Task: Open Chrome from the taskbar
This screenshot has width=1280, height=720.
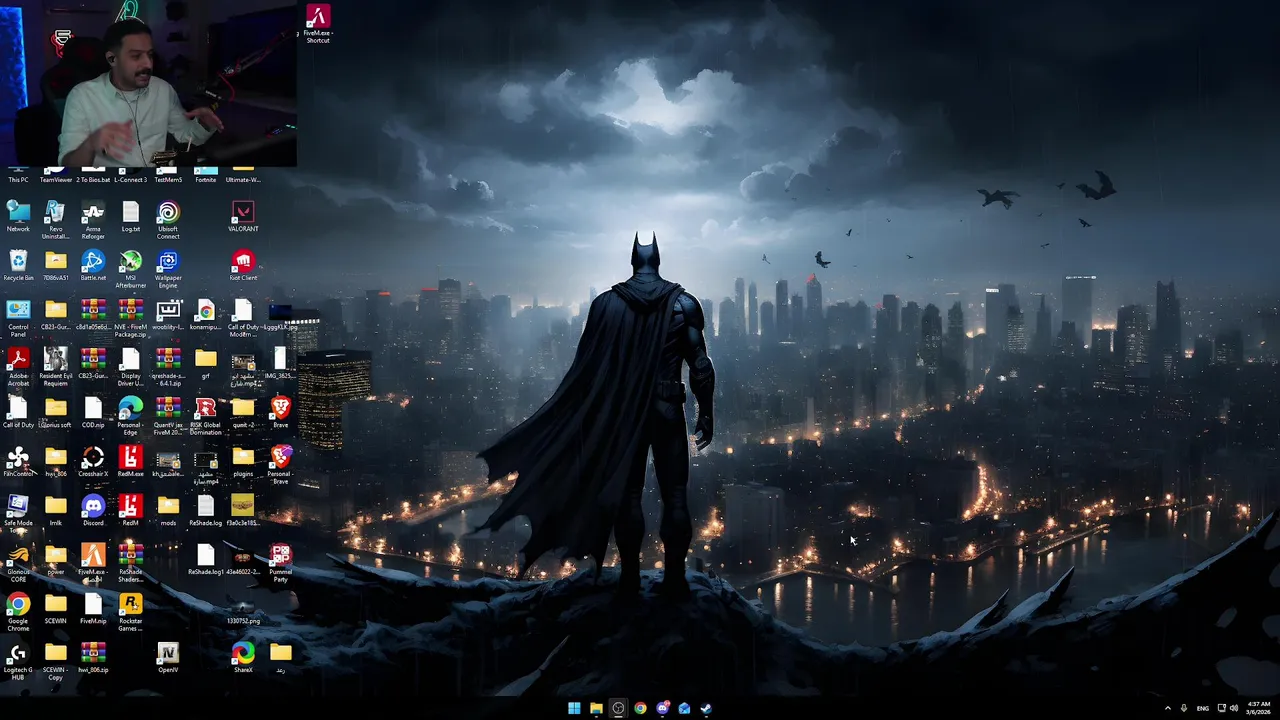Action: click(x=640, y=708)
